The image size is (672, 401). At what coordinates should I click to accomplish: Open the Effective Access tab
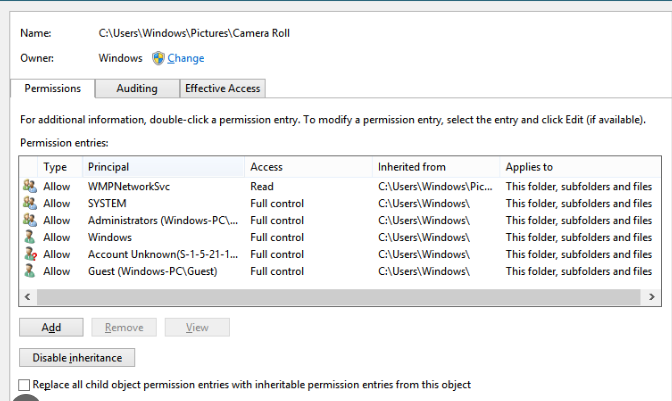pyautogui.click(x=222, y=88)
